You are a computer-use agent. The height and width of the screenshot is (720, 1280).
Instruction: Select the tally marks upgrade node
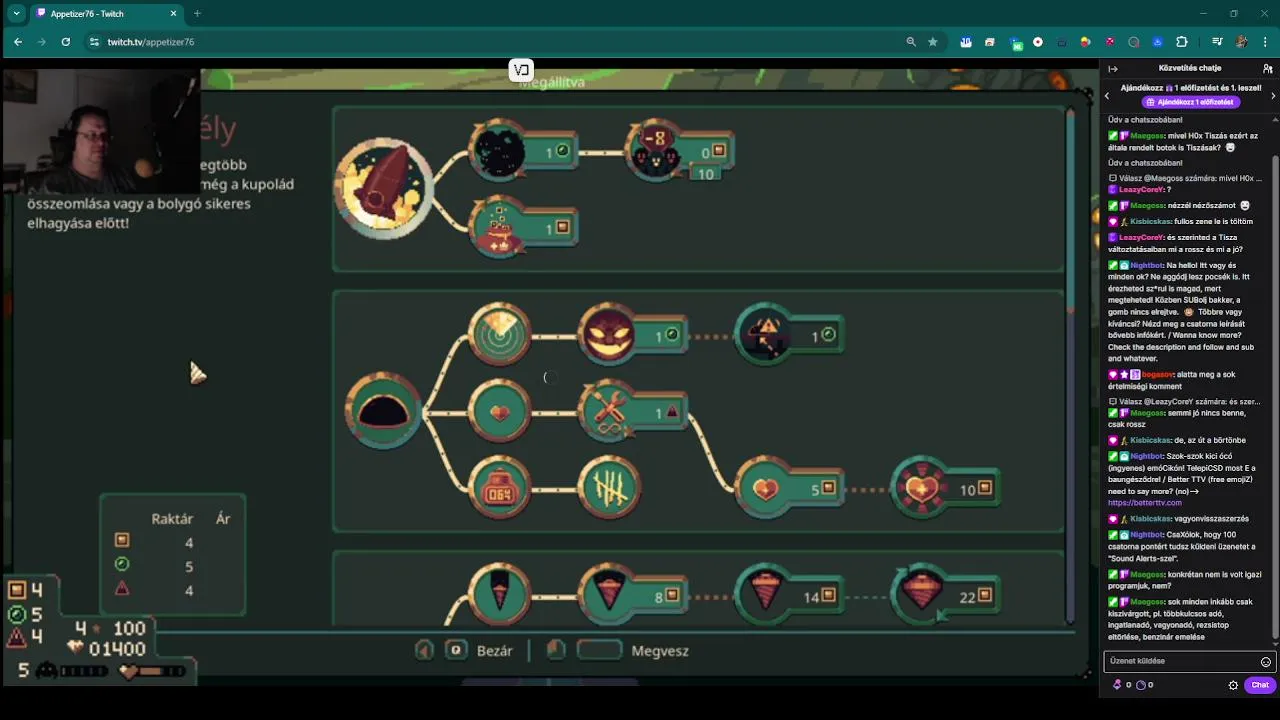[x=609, y=488]
